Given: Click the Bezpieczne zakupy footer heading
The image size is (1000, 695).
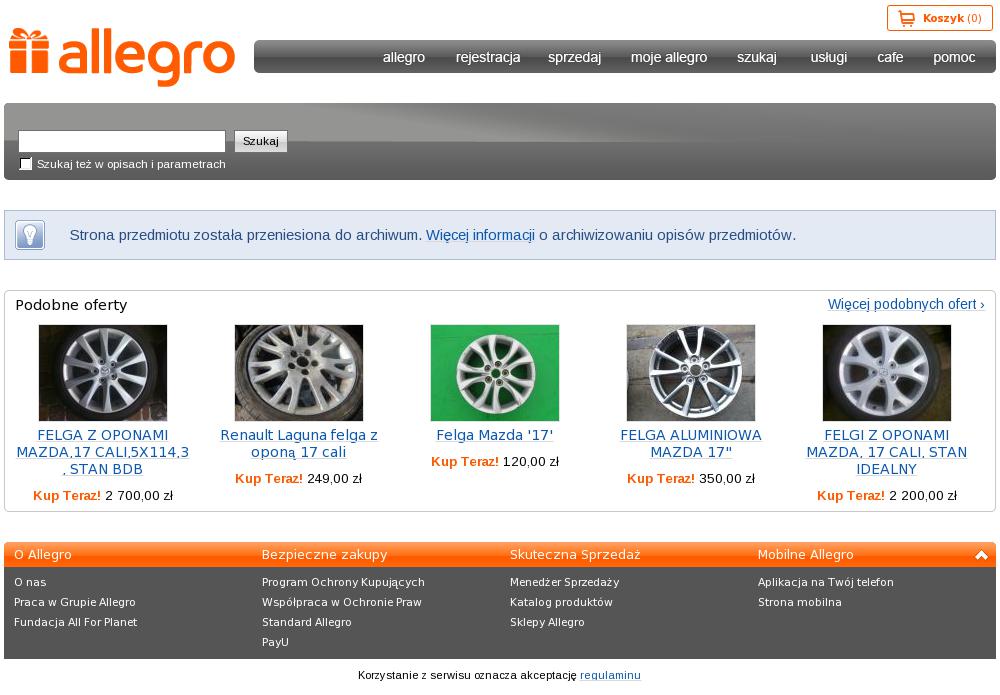Looking at the screenshot, I should (325, 555).
